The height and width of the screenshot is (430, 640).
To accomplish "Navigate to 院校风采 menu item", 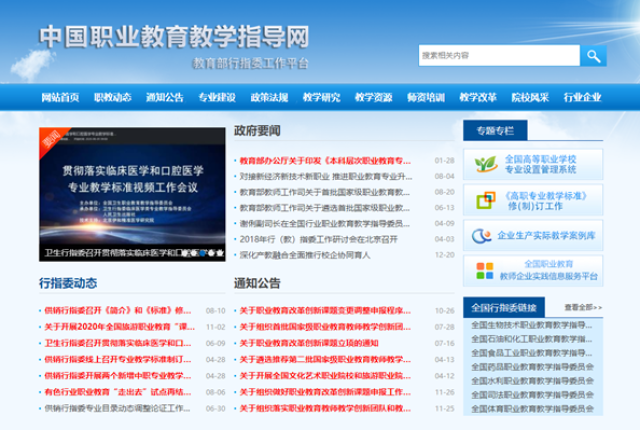I will [x=530, y=98].
